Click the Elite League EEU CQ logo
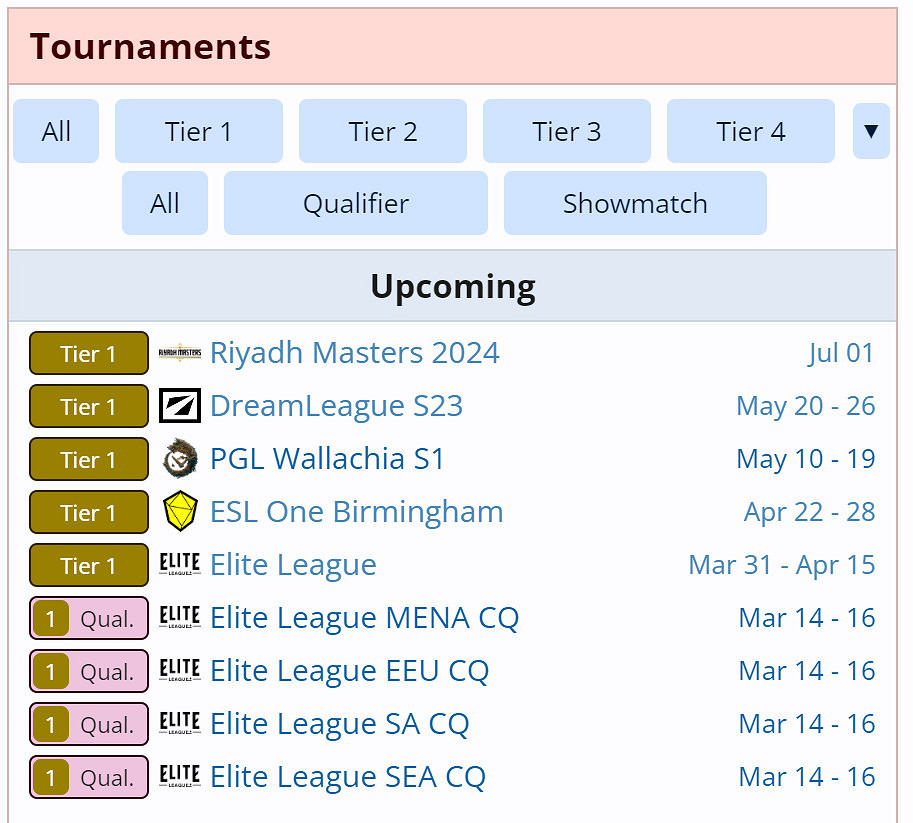The image size is (913, 823). (x=180, y=671)
